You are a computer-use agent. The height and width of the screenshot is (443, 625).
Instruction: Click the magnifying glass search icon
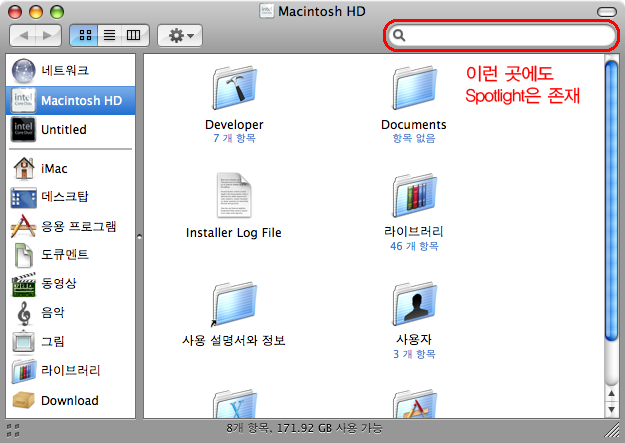[x=399, y=35]
